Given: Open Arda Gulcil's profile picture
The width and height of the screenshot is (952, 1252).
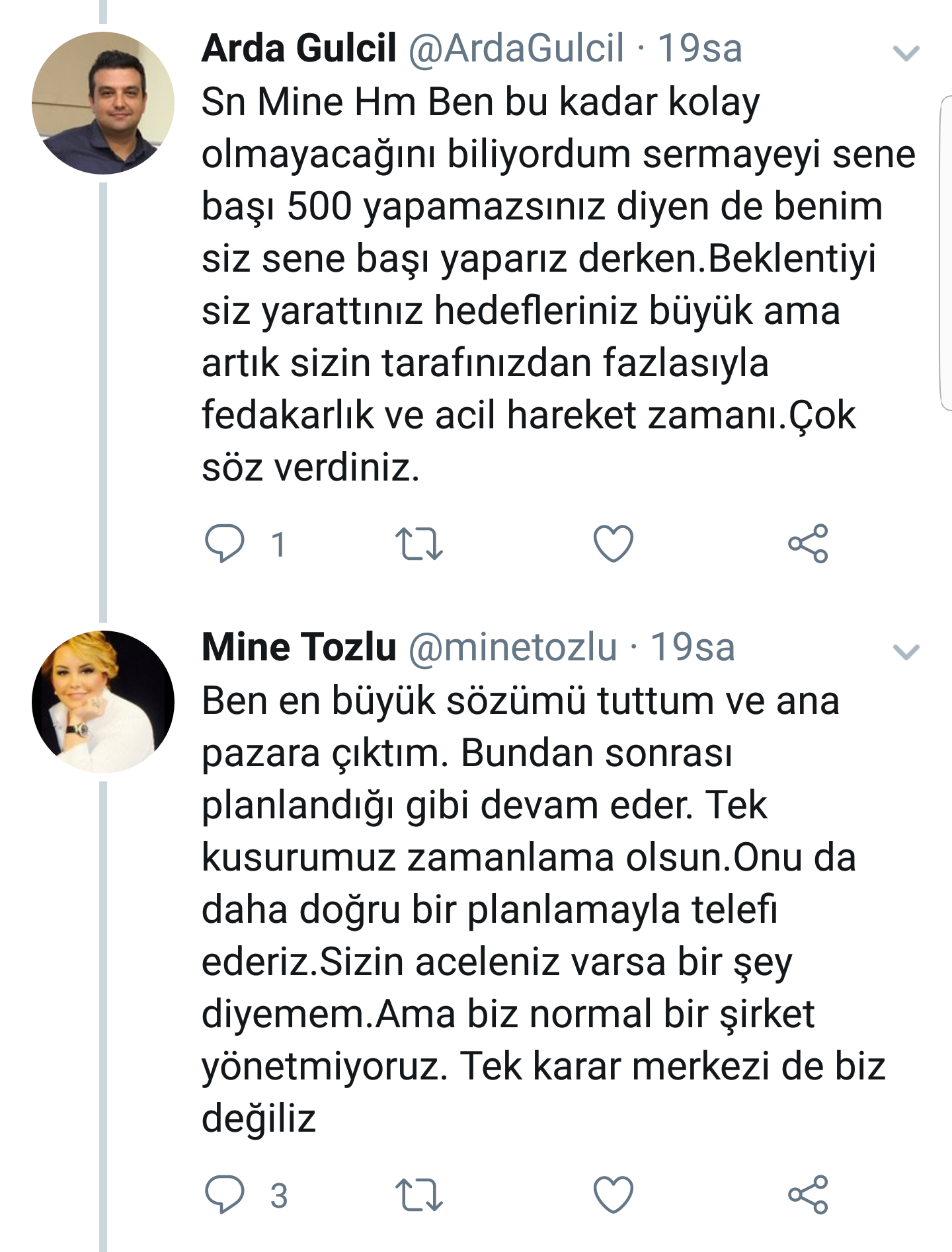Looking at the screenshot, I should point(103,103).
